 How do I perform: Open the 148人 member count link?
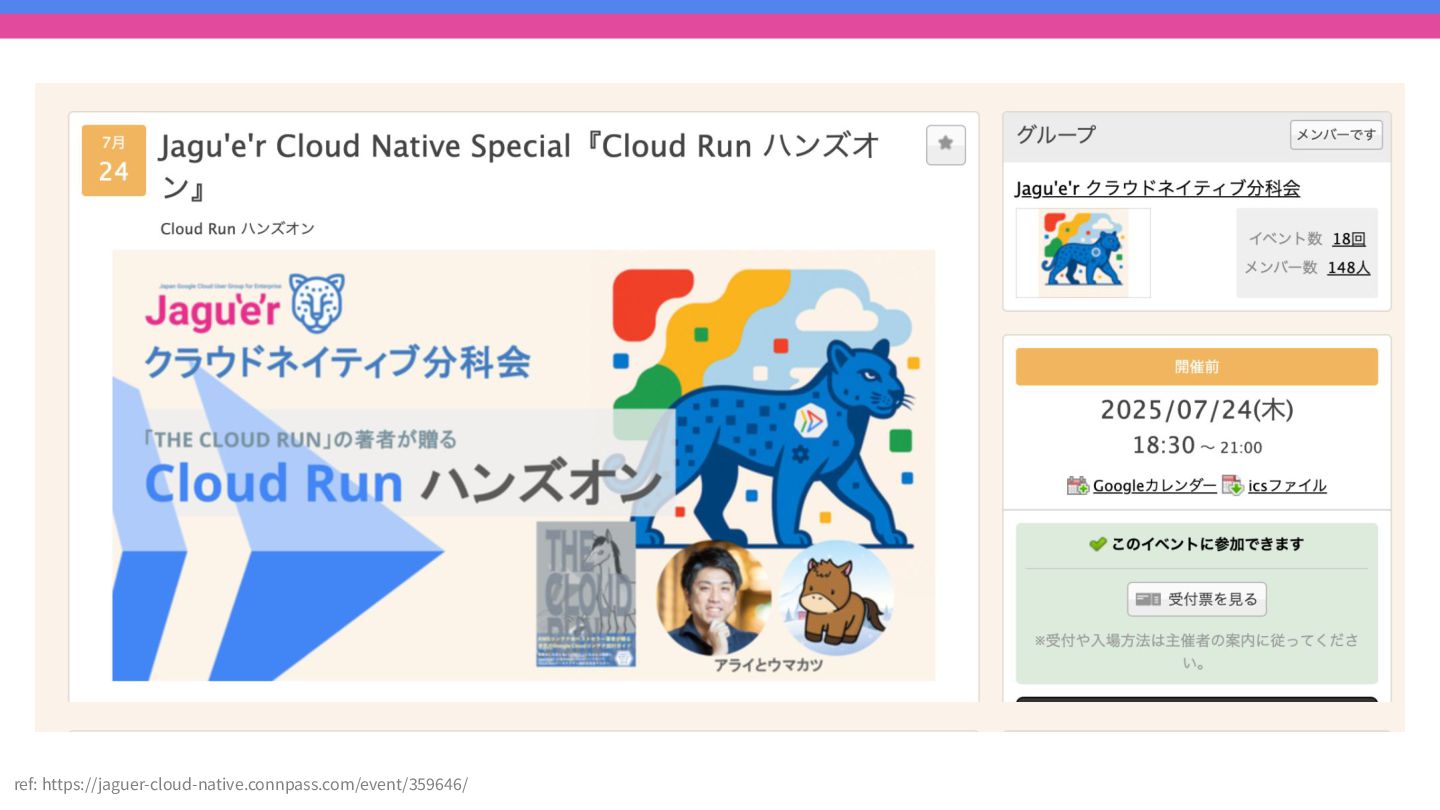click(1349, 268)
